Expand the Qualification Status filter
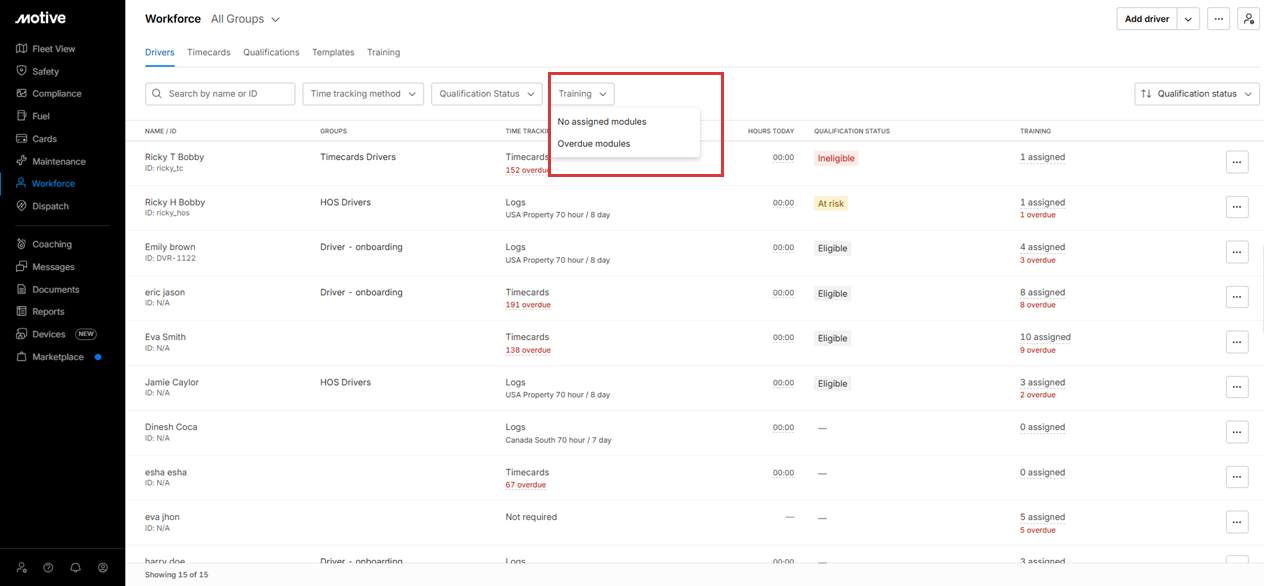This screenshot has width=1264, height=586. tap(486, 94)
